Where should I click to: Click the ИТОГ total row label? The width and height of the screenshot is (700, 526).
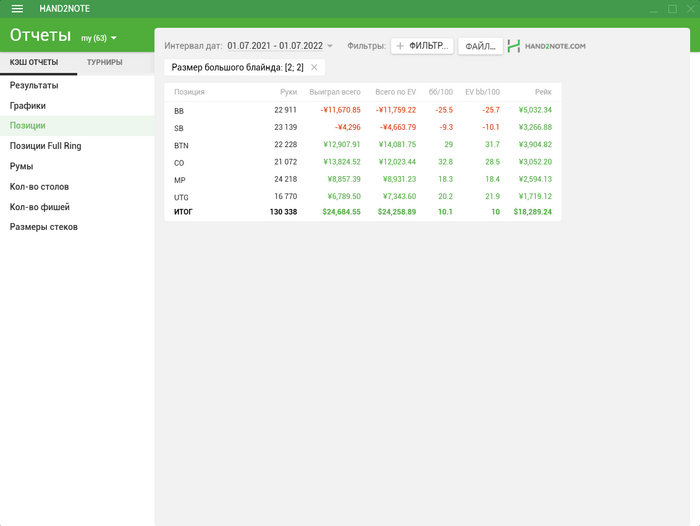click(x=183, y=212)
